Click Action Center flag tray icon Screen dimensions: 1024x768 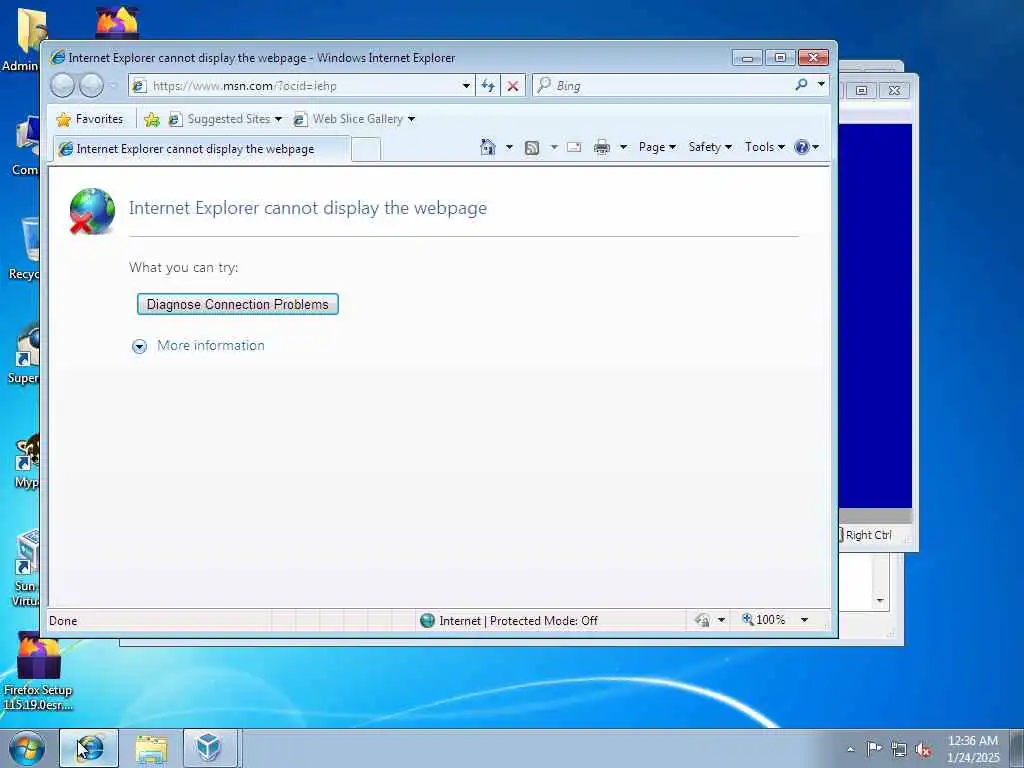coord(873,749)
